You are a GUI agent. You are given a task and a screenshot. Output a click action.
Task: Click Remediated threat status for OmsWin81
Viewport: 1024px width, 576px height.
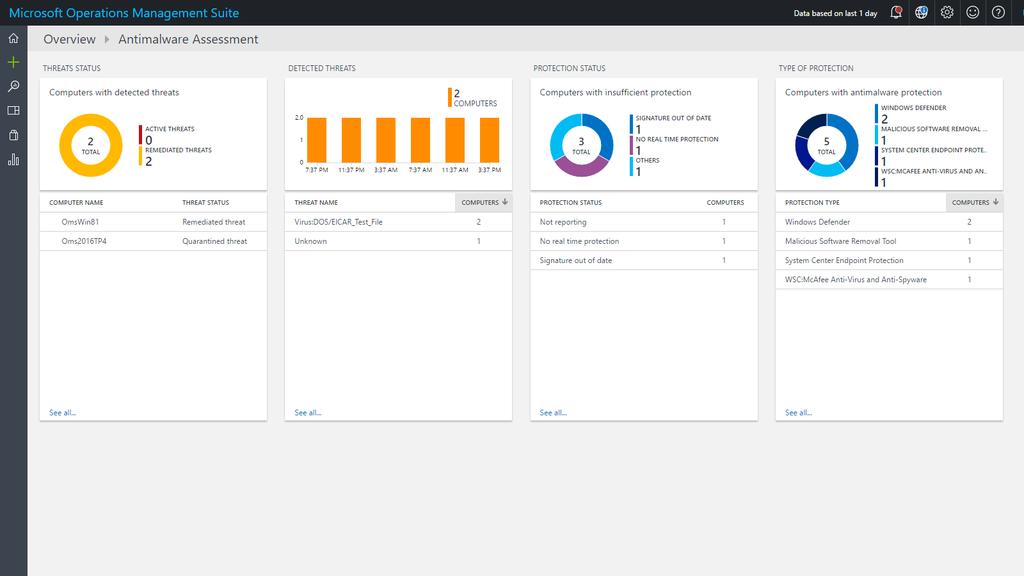(214, 222)
